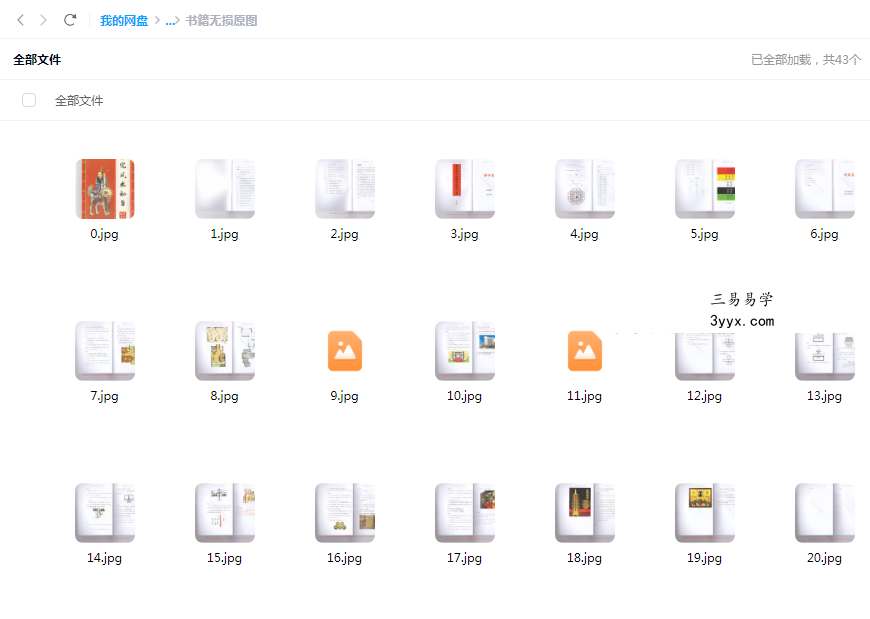Open thumbnail of 20.jpg
Viewport: 870px width, 619px height.
point(825,513)
